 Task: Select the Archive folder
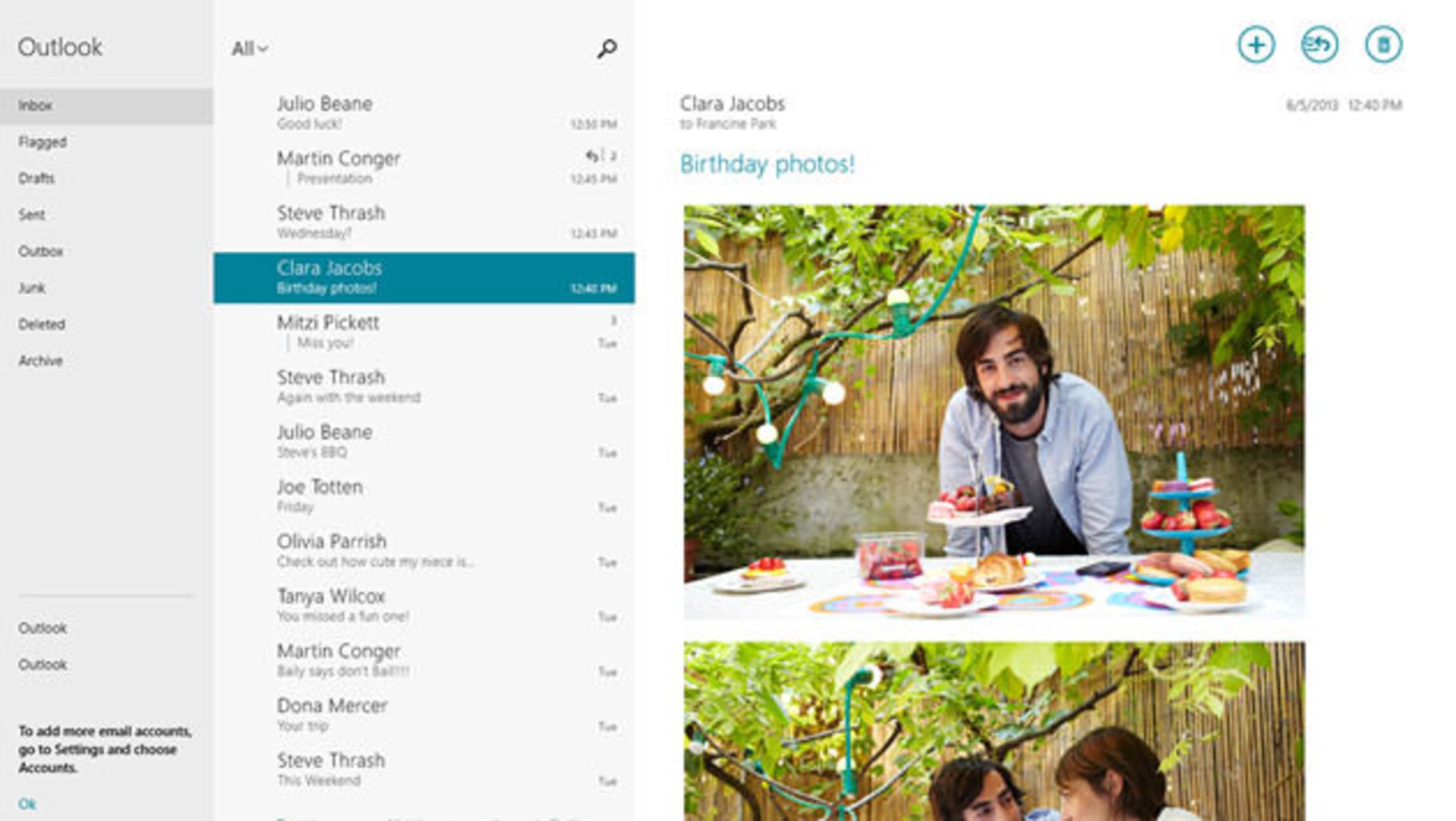(41, 360)
